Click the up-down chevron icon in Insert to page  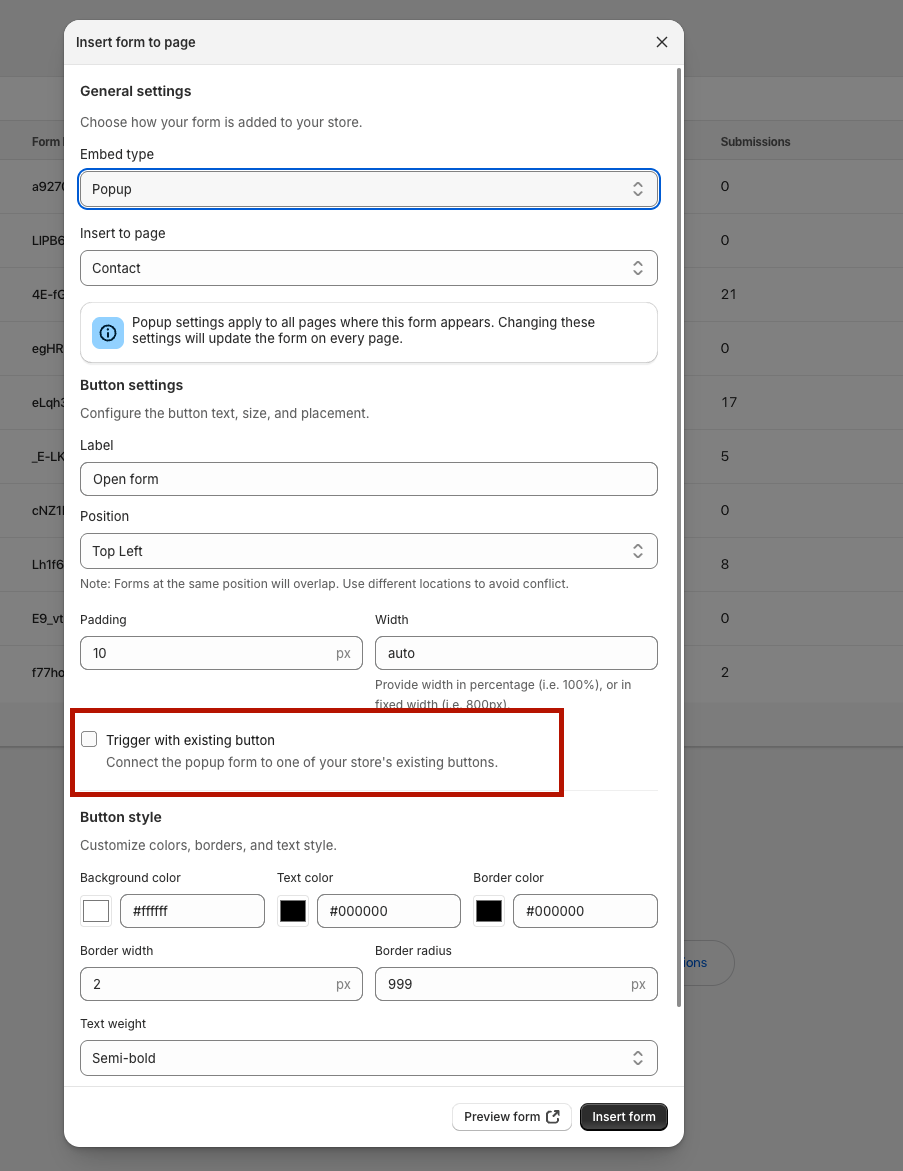[638, 268]
